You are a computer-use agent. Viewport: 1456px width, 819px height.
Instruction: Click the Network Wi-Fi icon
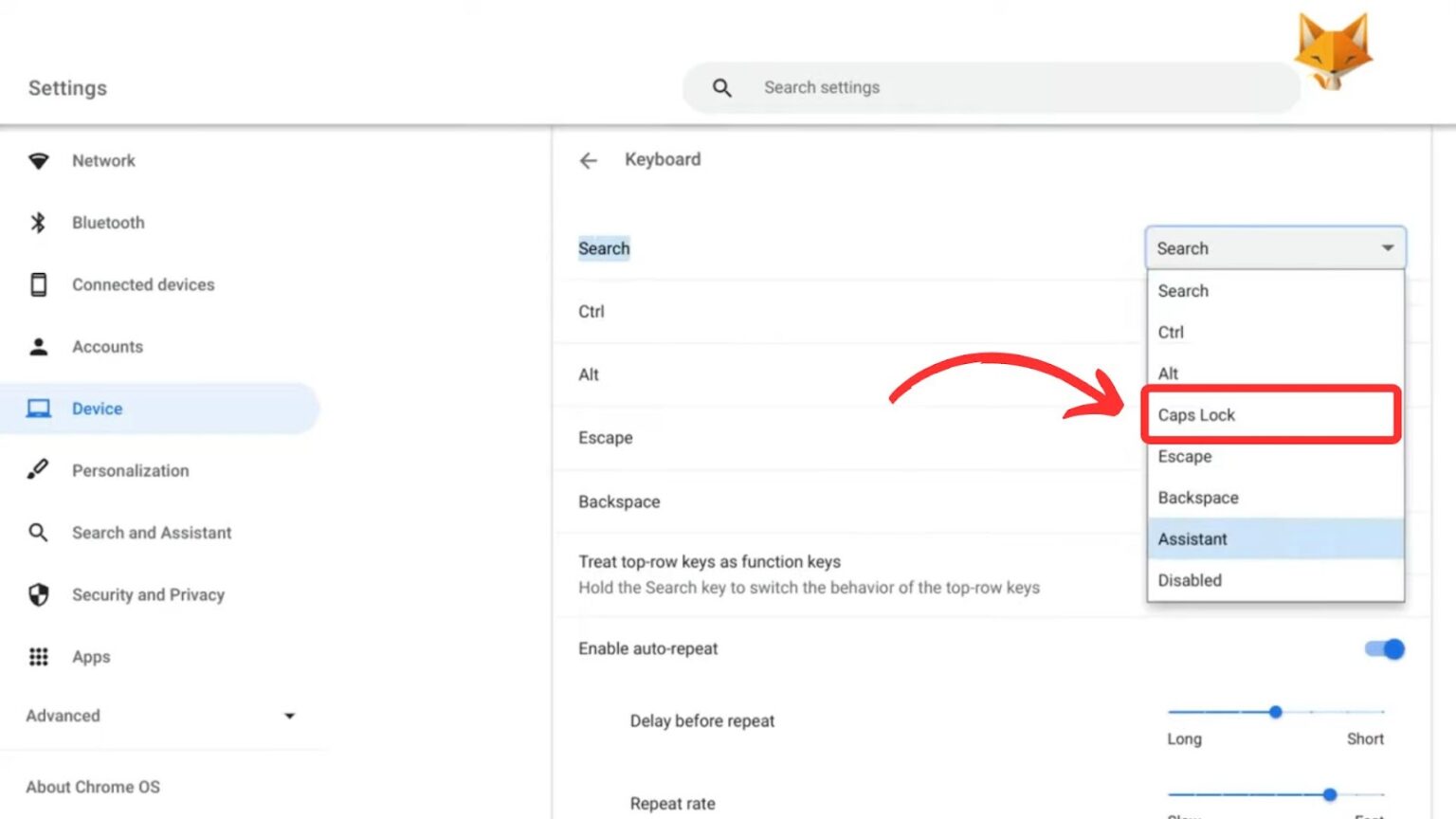pos(39,161)
